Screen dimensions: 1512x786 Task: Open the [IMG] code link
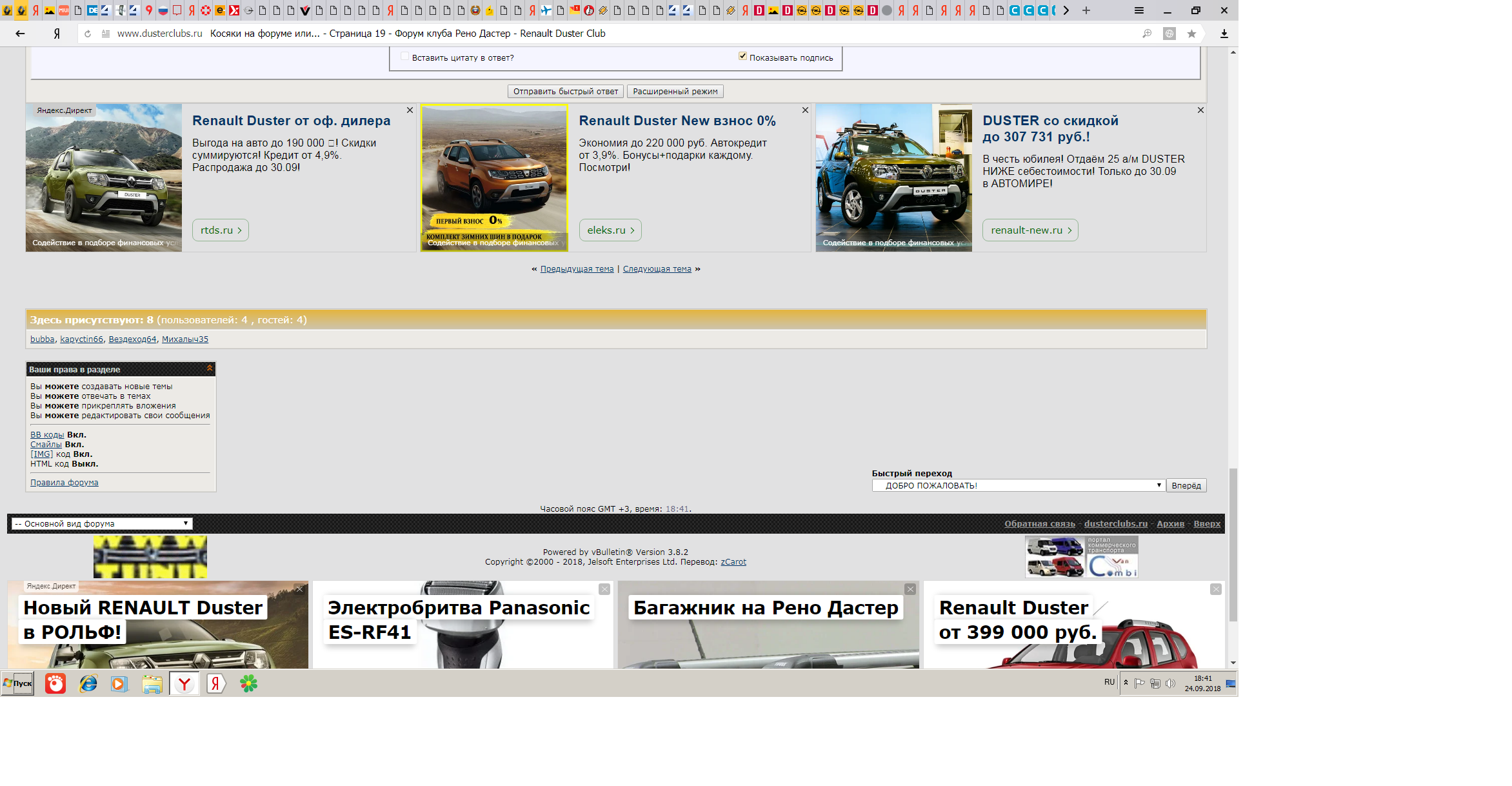tap(41, 454)
